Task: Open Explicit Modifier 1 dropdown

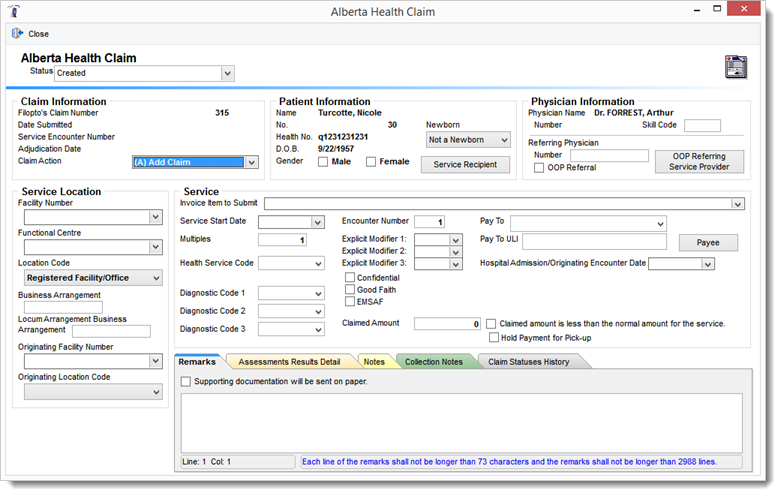Action: [x=455, y=240]
